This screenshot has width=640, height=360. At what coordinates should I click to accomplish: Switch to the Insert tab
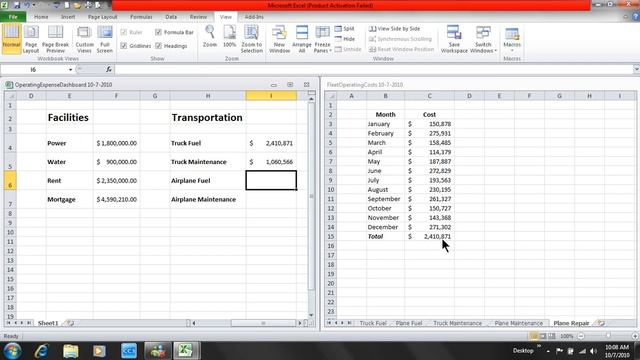point(68,17)
